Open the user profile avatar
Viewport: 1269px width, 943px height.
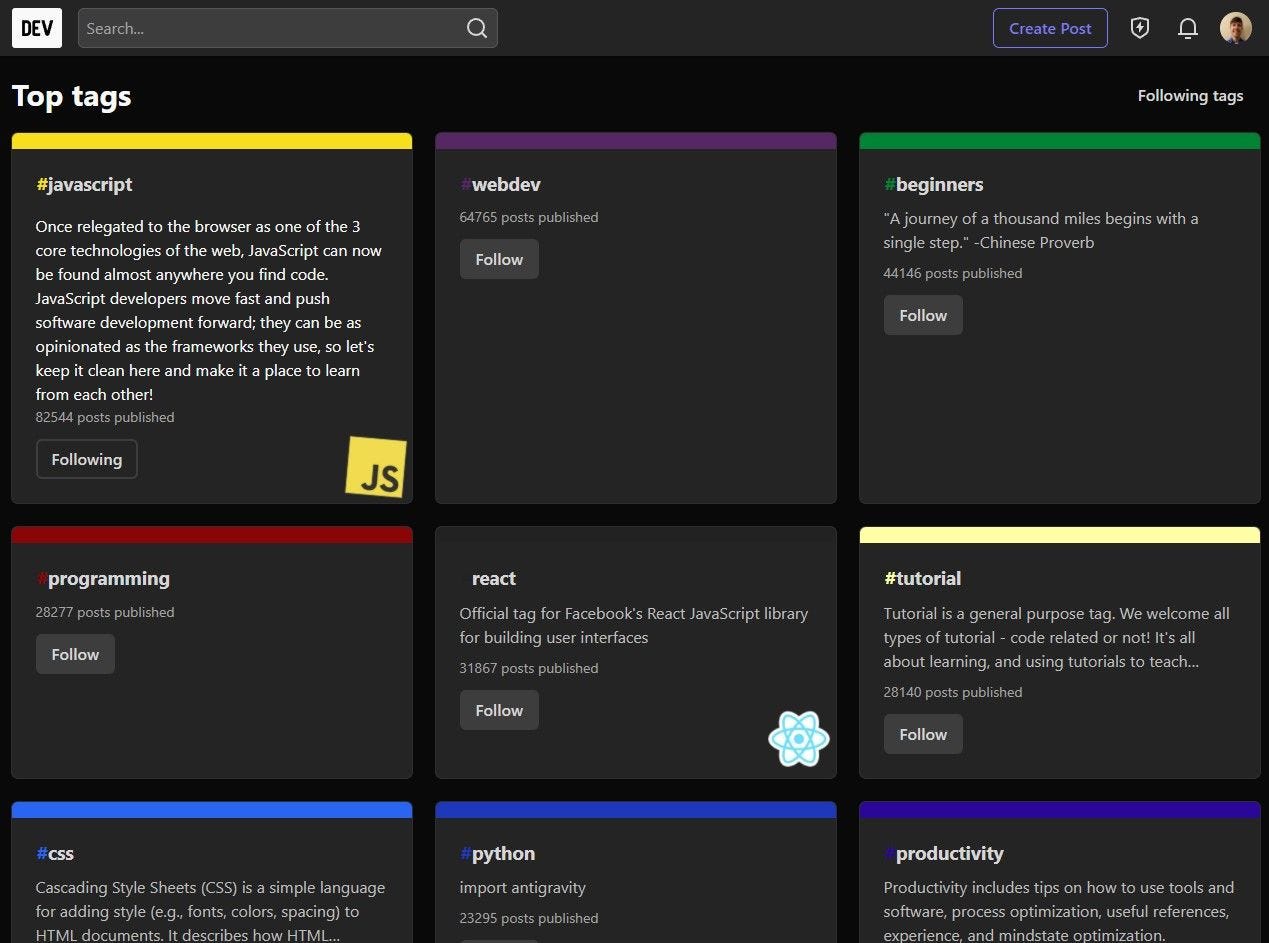click(x=1236, y=28)
